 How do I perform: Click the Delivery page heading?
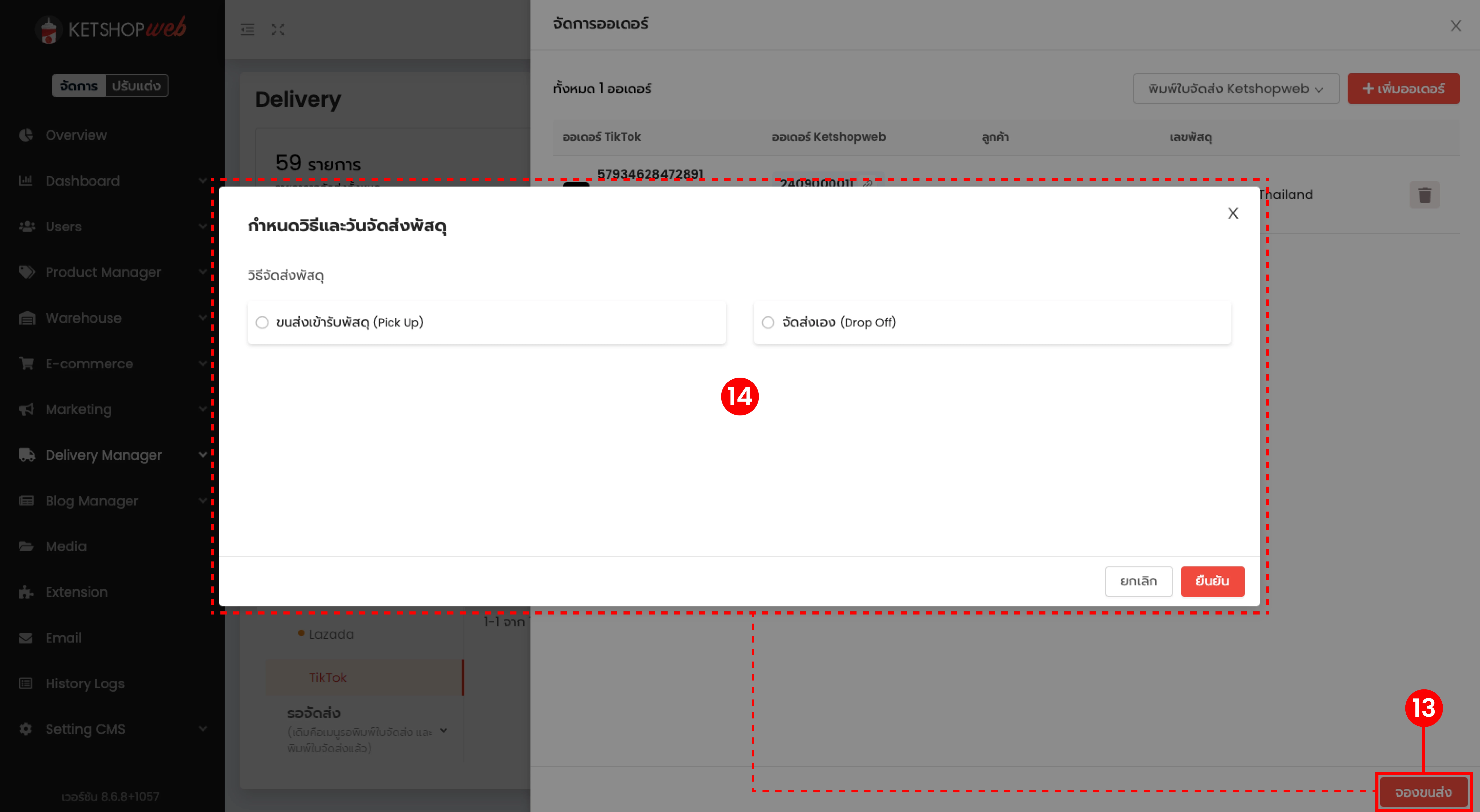tap(298, 99)
